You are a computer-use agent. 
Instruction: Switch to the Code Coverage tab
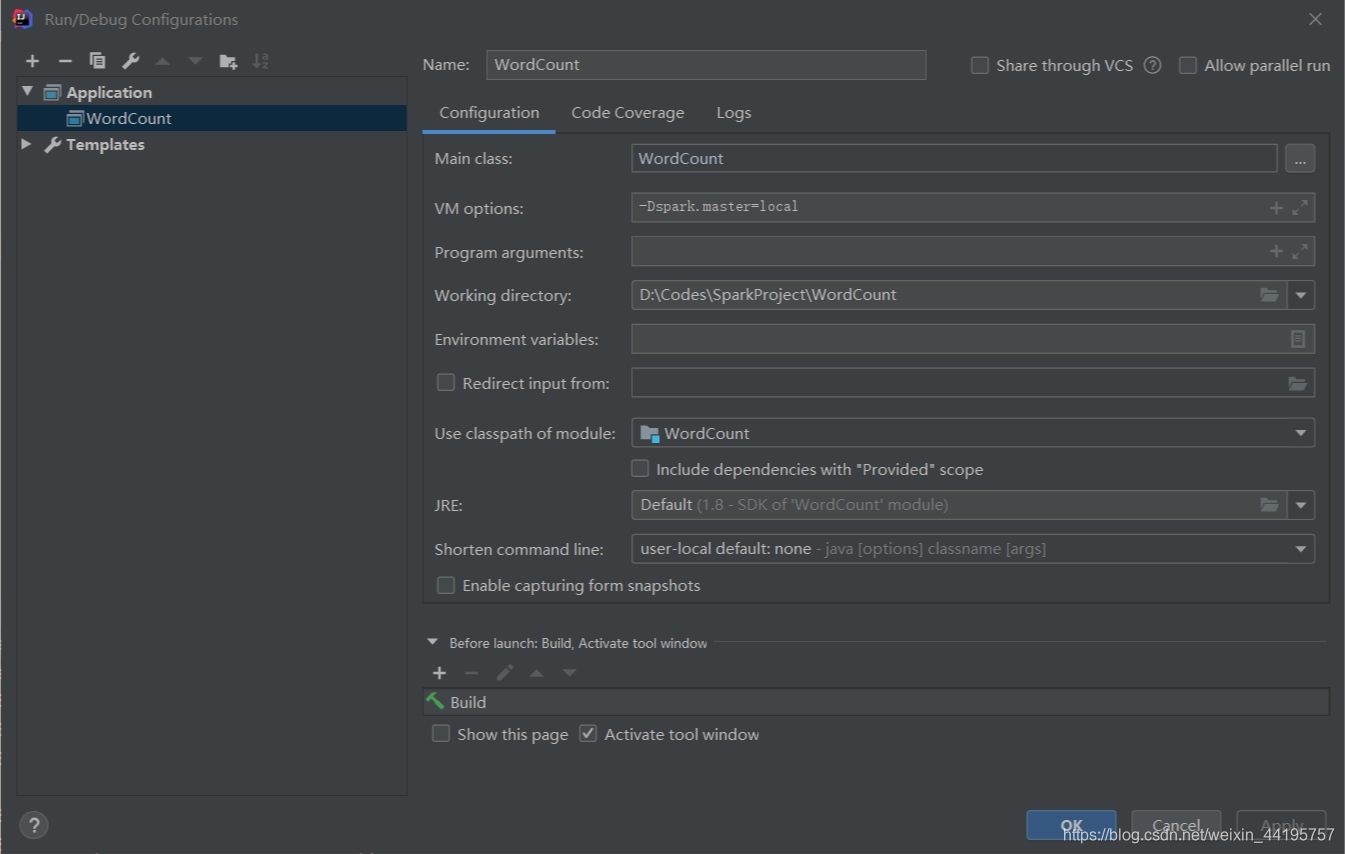pos(628,113)
